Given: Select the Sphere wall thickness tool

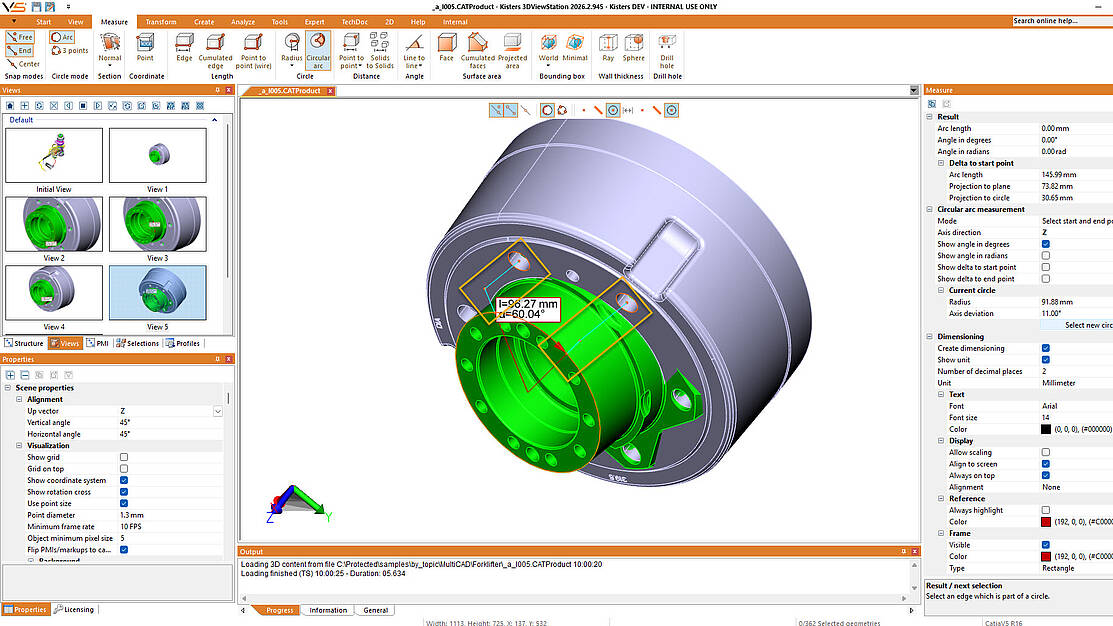Looking at the screenshot, I should point(634,48).
